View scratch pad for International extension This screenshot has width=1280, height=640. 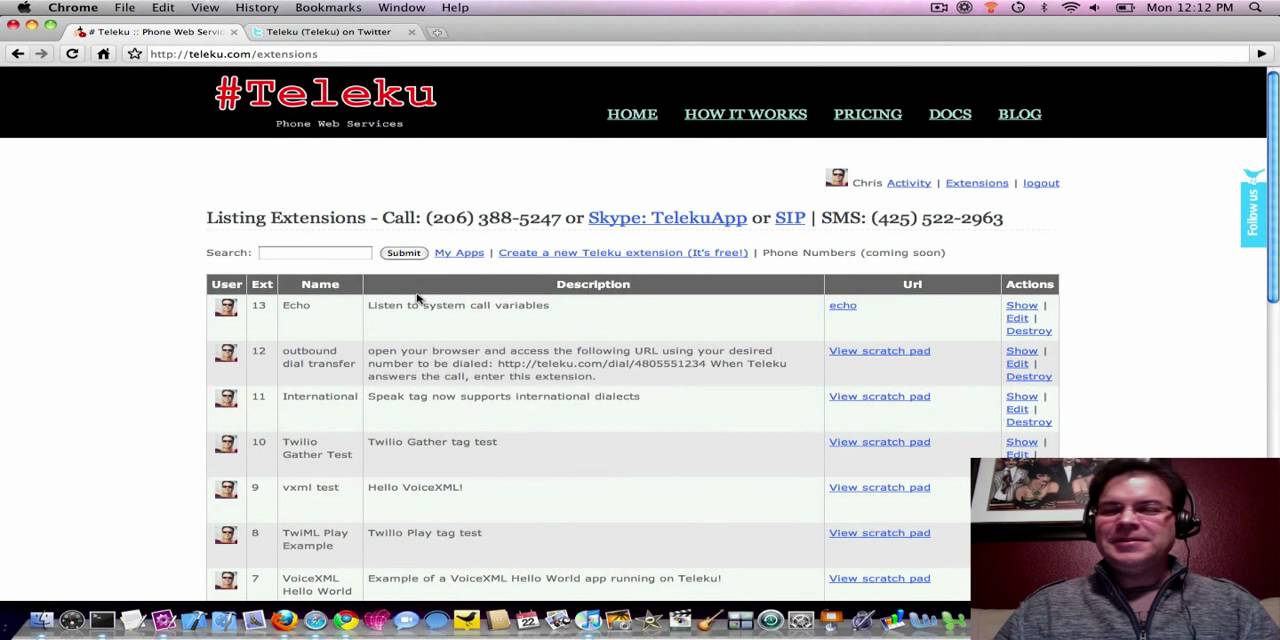point(879,396)
